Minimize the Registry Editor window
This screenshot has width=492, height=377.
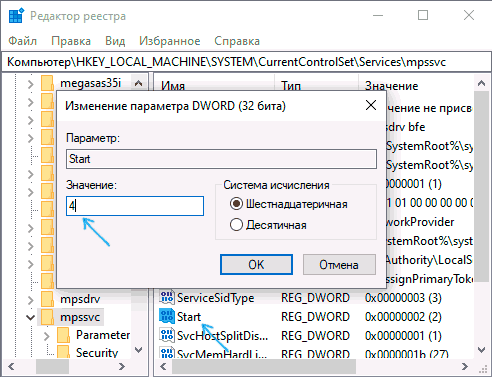click(x=378, y=15)
